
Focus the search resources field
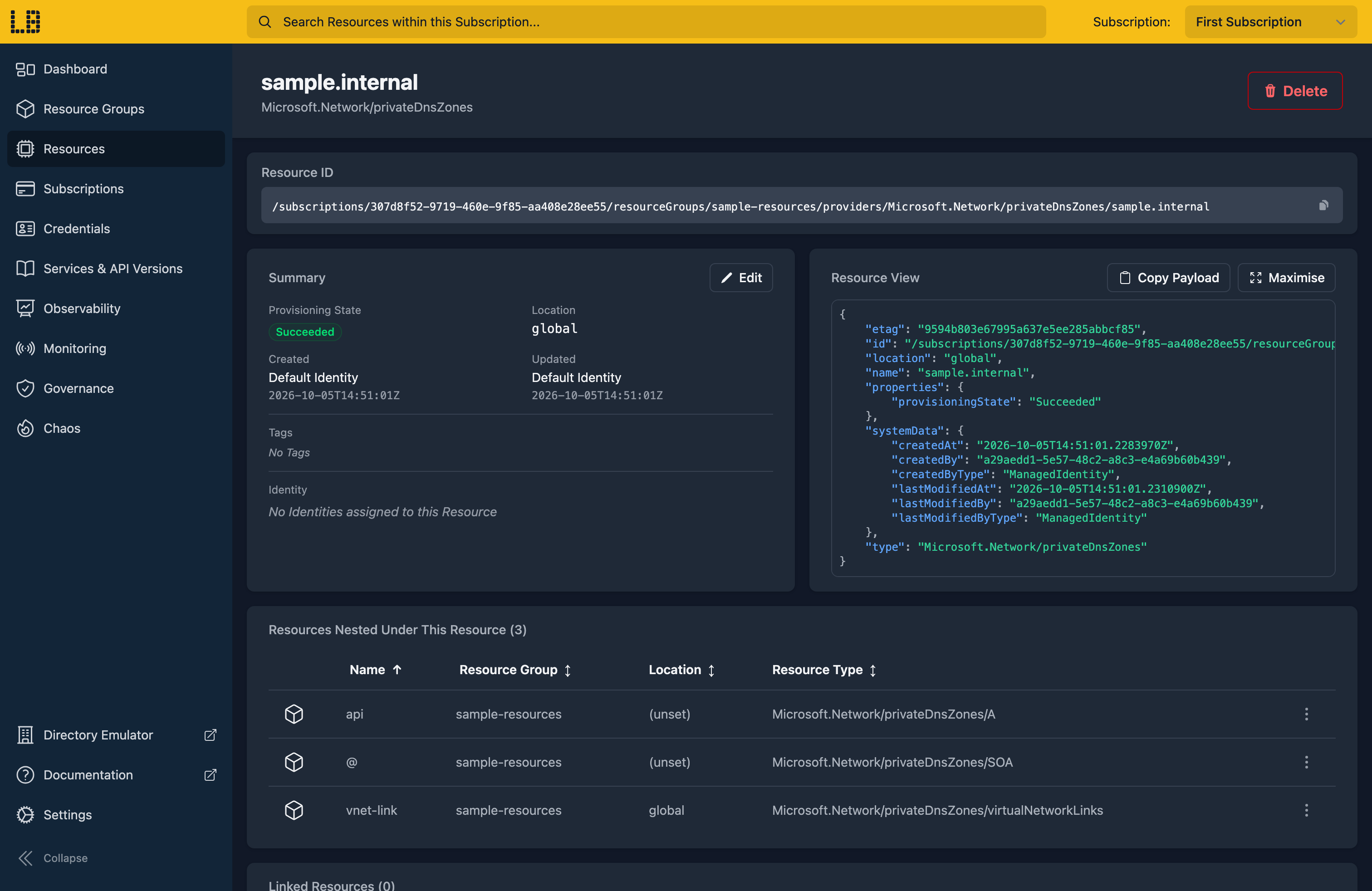(646, 22)
